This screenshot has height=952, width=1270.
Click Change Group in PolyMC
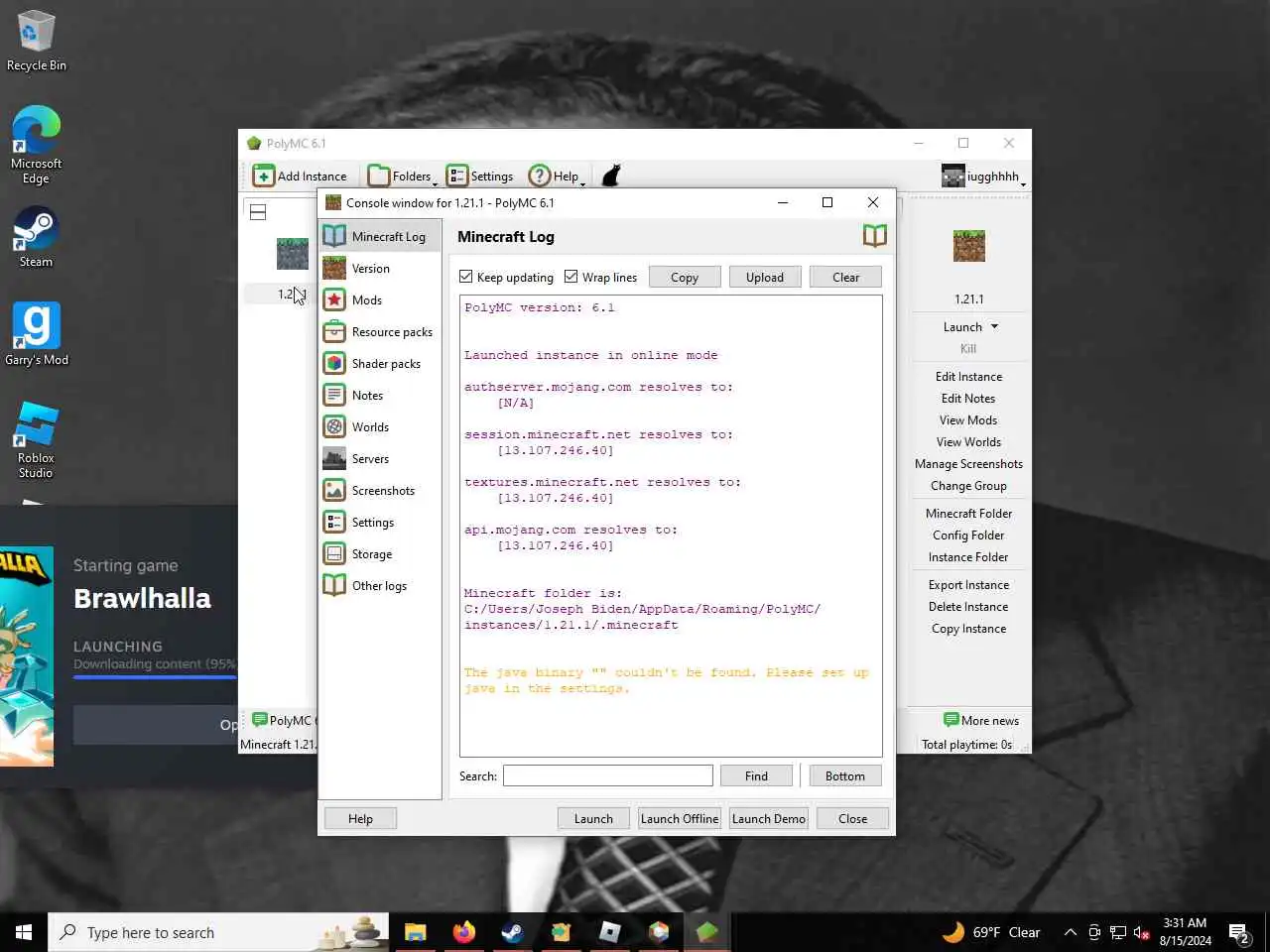[968, 486]
